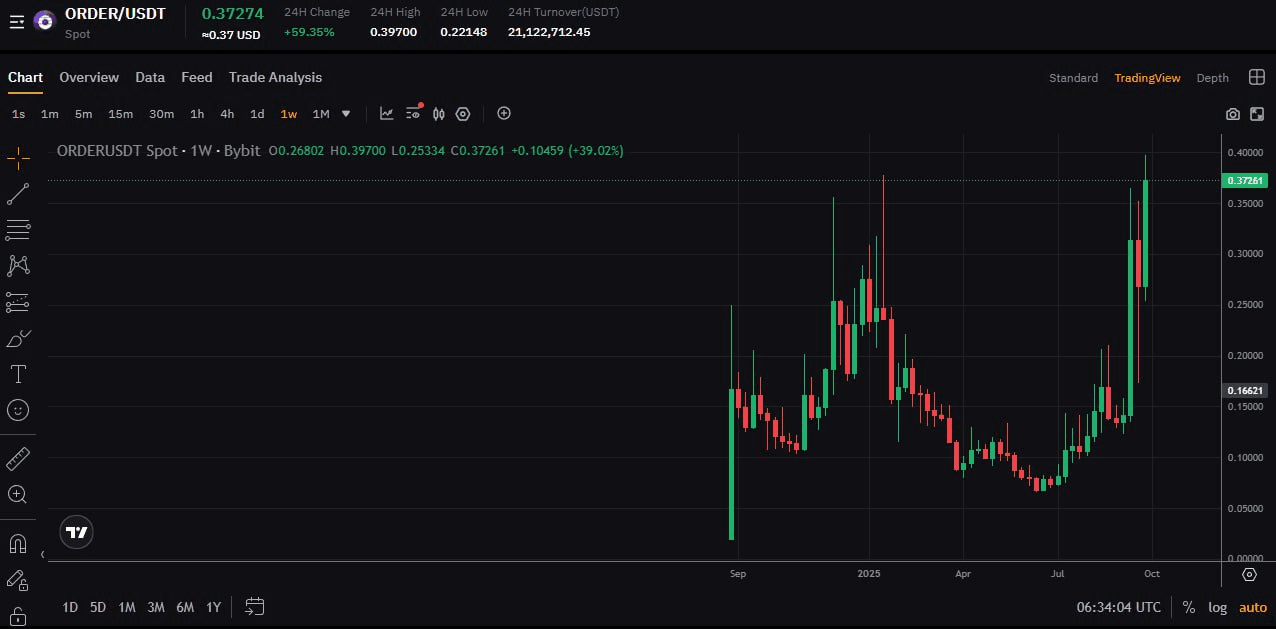Collapse the drawing toolbar with small arrow

coord(42,554)
